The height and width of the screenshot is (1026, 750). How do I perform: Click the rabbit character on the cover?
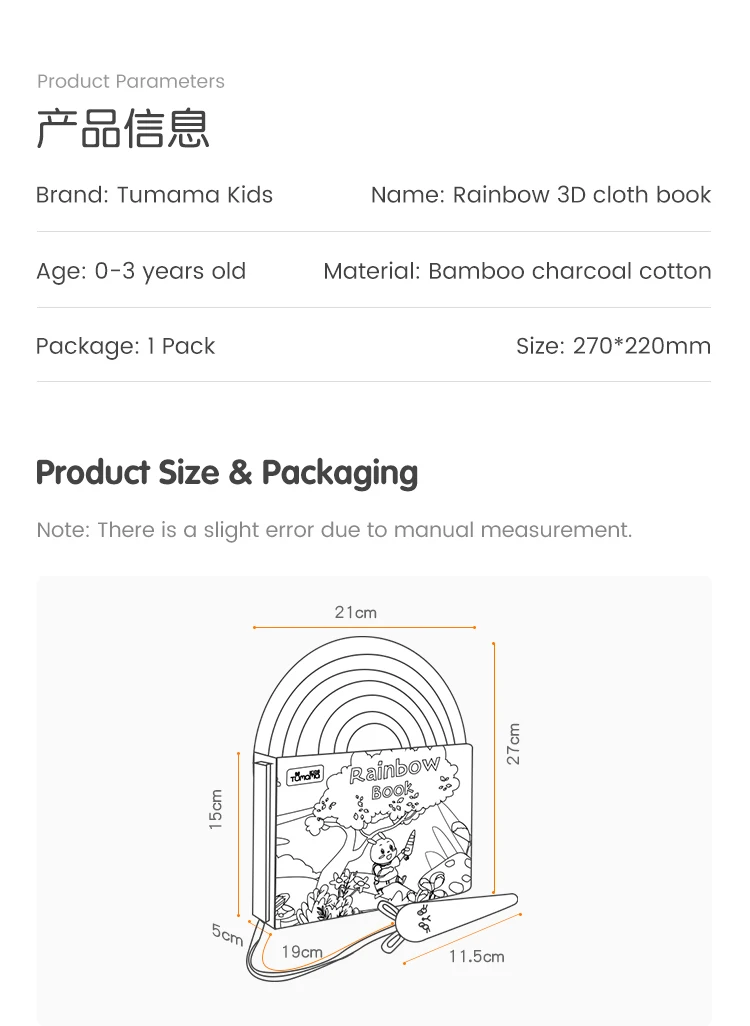tap(386, 856)
